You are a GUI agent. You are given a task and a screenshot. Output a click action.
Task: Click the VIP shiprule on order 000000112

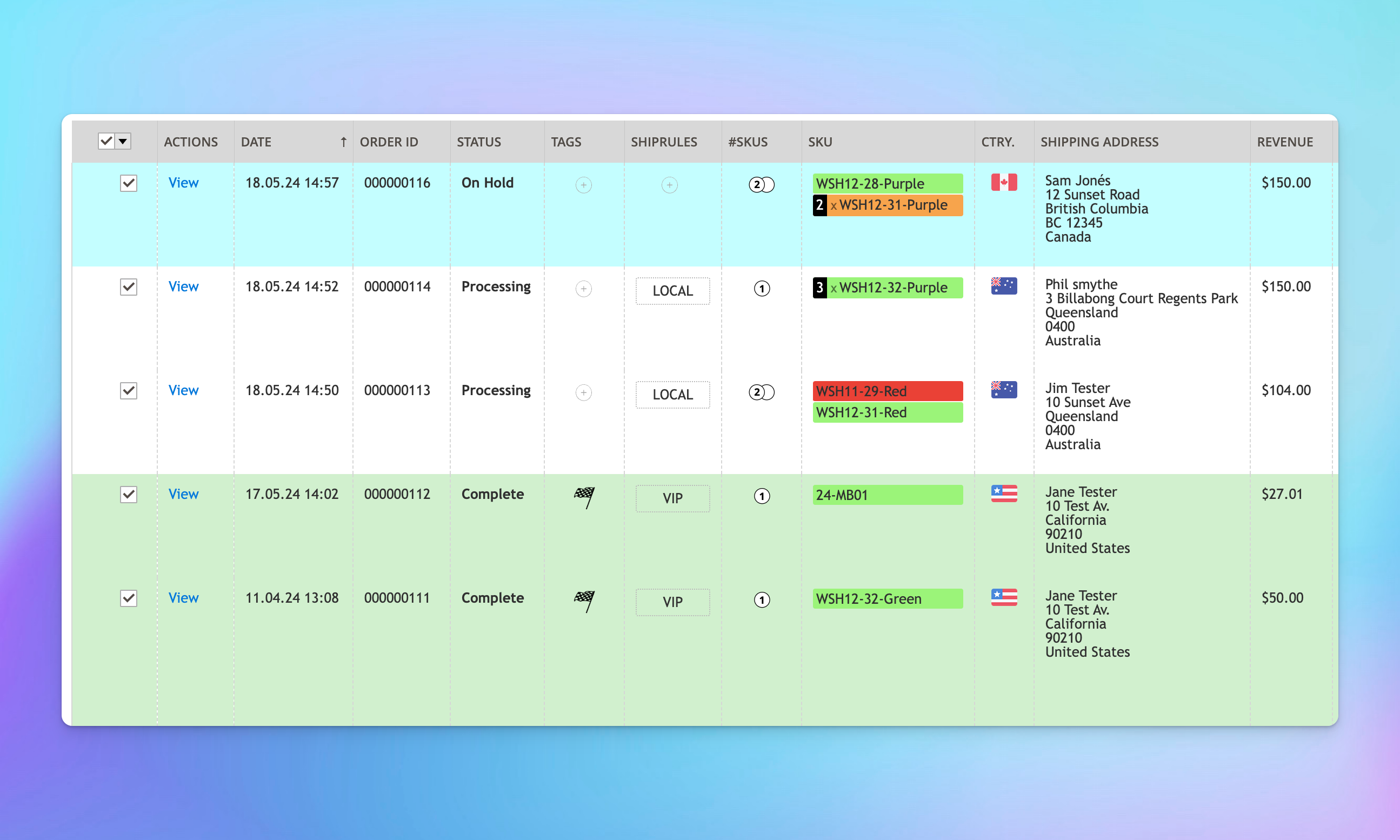pos(672,498)
